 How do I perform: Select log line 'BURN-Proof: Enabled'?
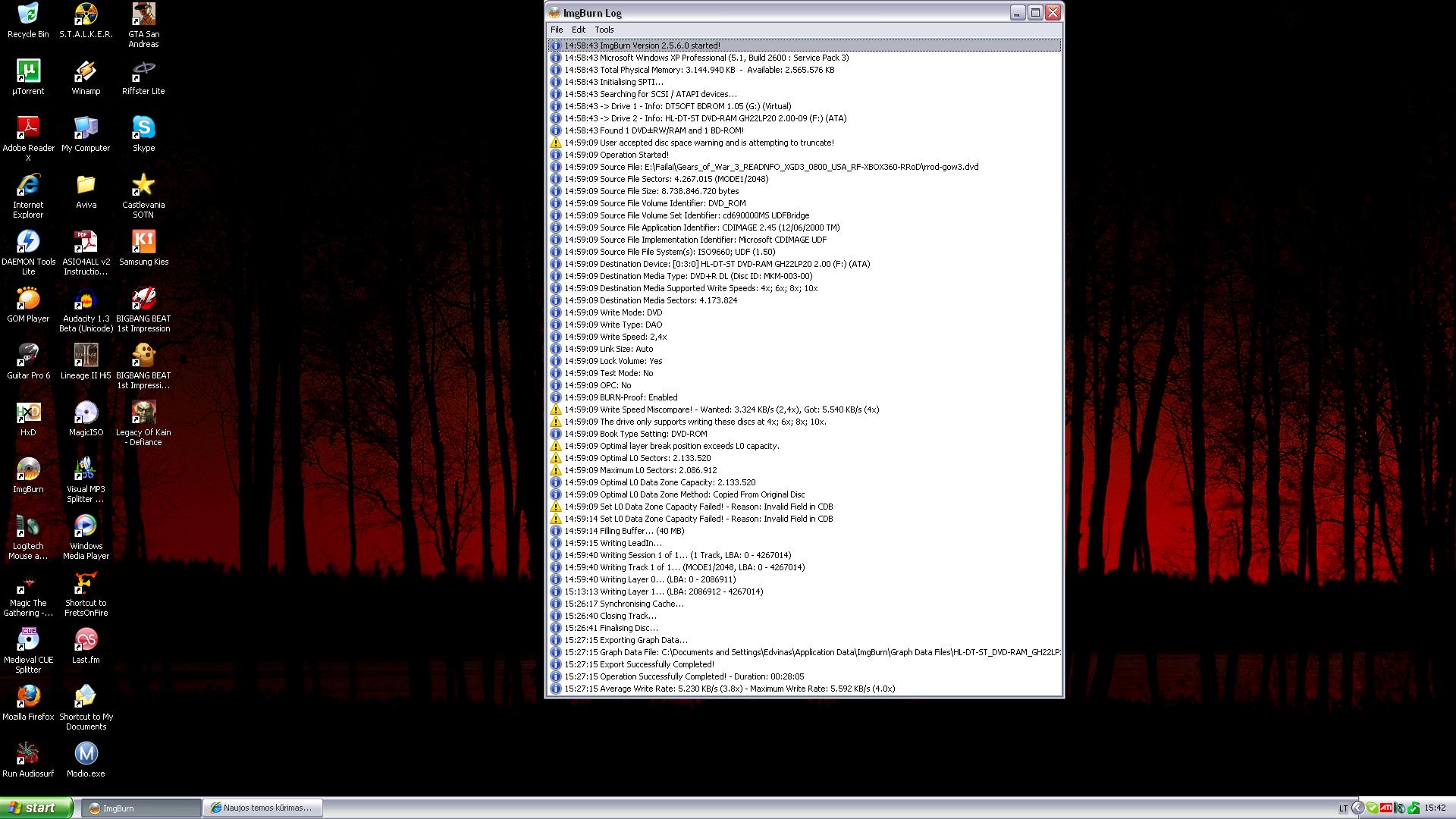coord(804,397)
